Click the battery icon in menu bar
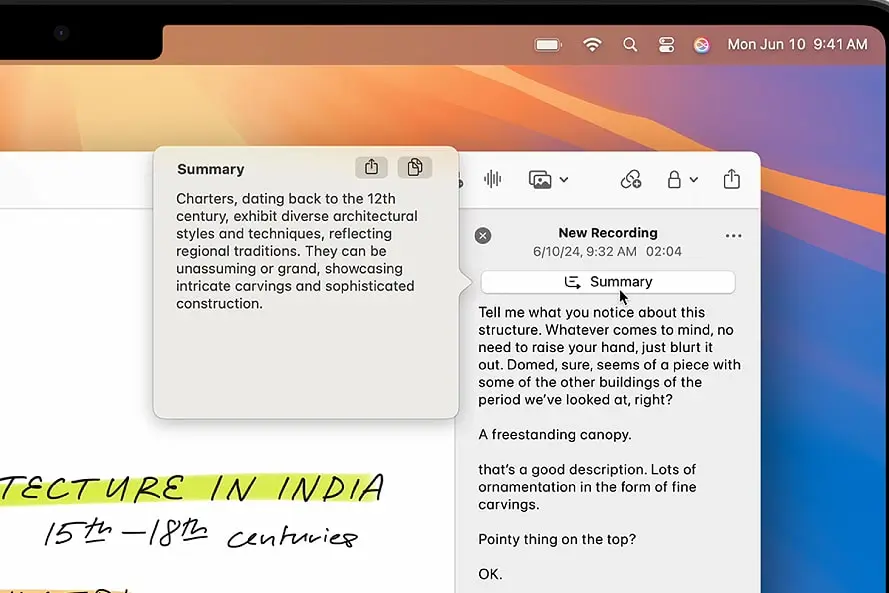Image resolution: width=889 pixels, height=593 pixels. point(547,44)
